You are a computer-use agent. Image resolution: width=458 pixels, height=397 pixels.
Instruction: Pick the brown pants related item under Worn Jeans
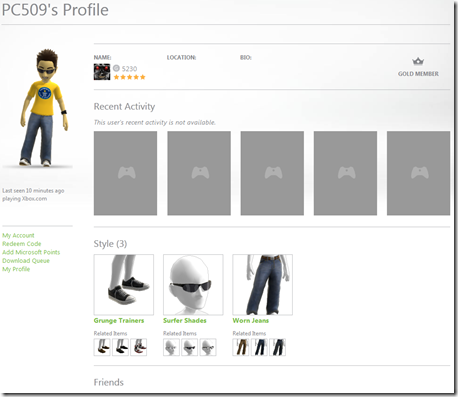click(x=241, y=347)
